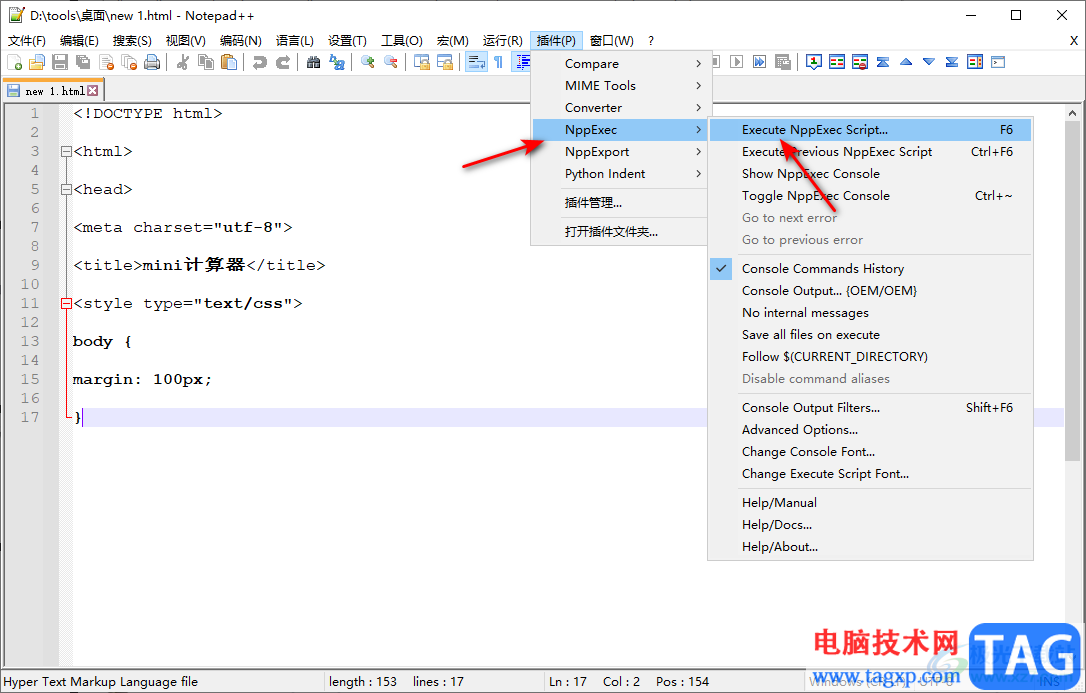Choose Toggle NppExec Console
The image size is (1086, 693).
(x=871, y=197)
